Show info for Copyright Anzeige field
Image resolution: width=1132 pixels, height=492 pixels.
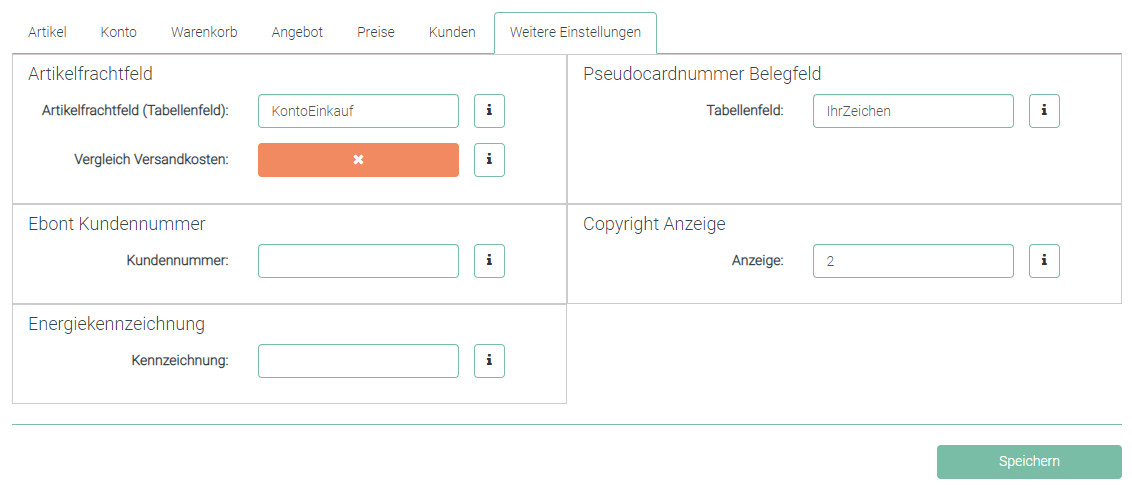[1044, 261]
